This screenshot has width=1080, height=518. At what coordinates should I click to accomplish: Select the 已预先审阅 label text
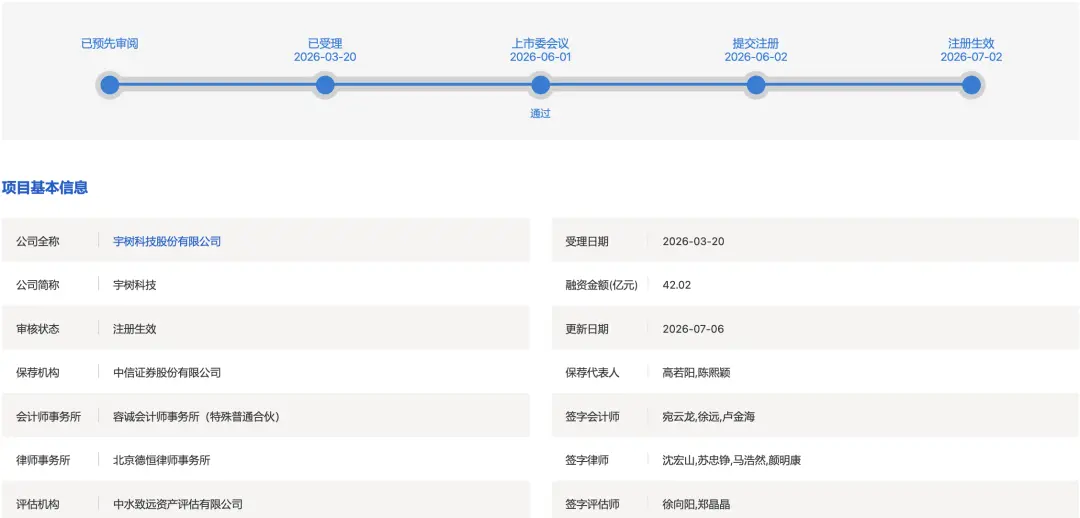tap(110, 43)
